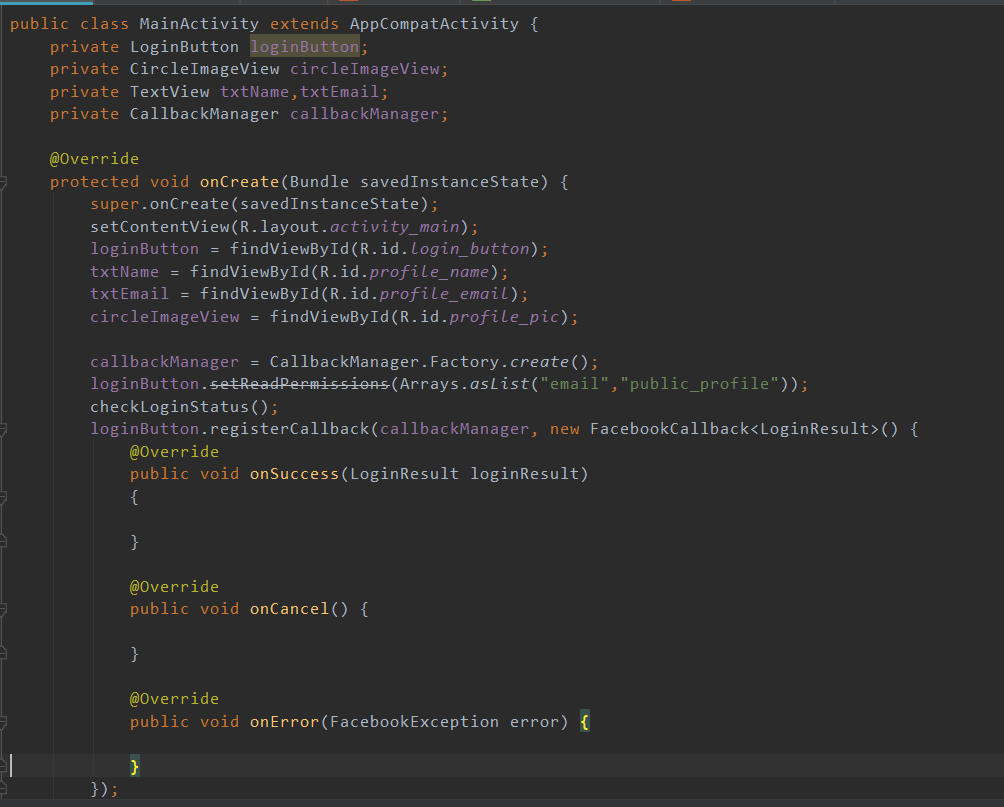
Task: Click the highlighted closing brace of onError
Action: point(134,766)
